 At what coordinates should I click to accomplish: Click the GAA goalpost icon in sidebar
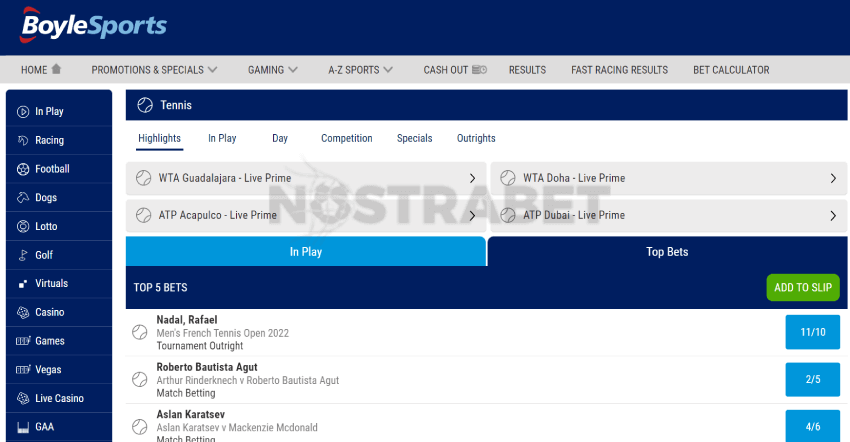click(23, 427)
